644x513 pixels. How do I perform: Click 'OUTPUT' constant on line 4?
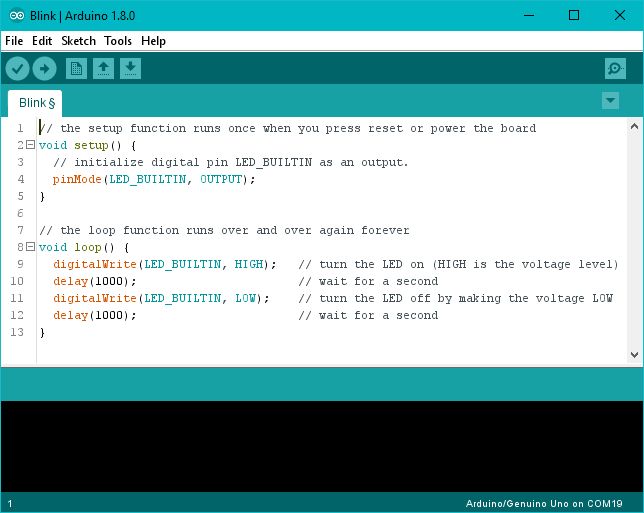point(221,179)
